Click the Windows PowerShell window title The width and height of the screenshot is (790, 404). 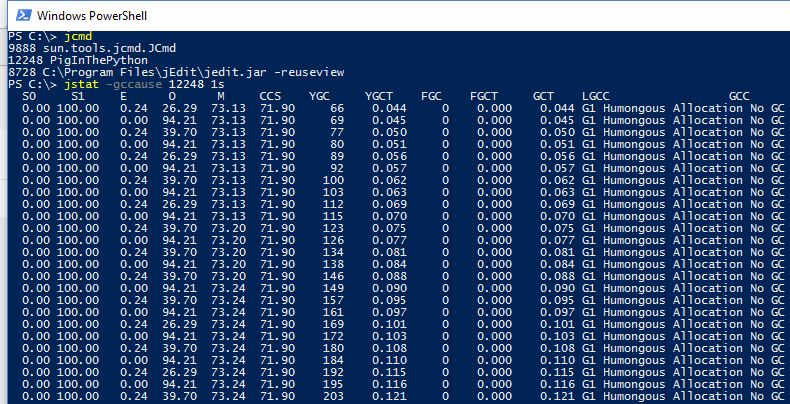pyautogui.click(x=92, y=16)
